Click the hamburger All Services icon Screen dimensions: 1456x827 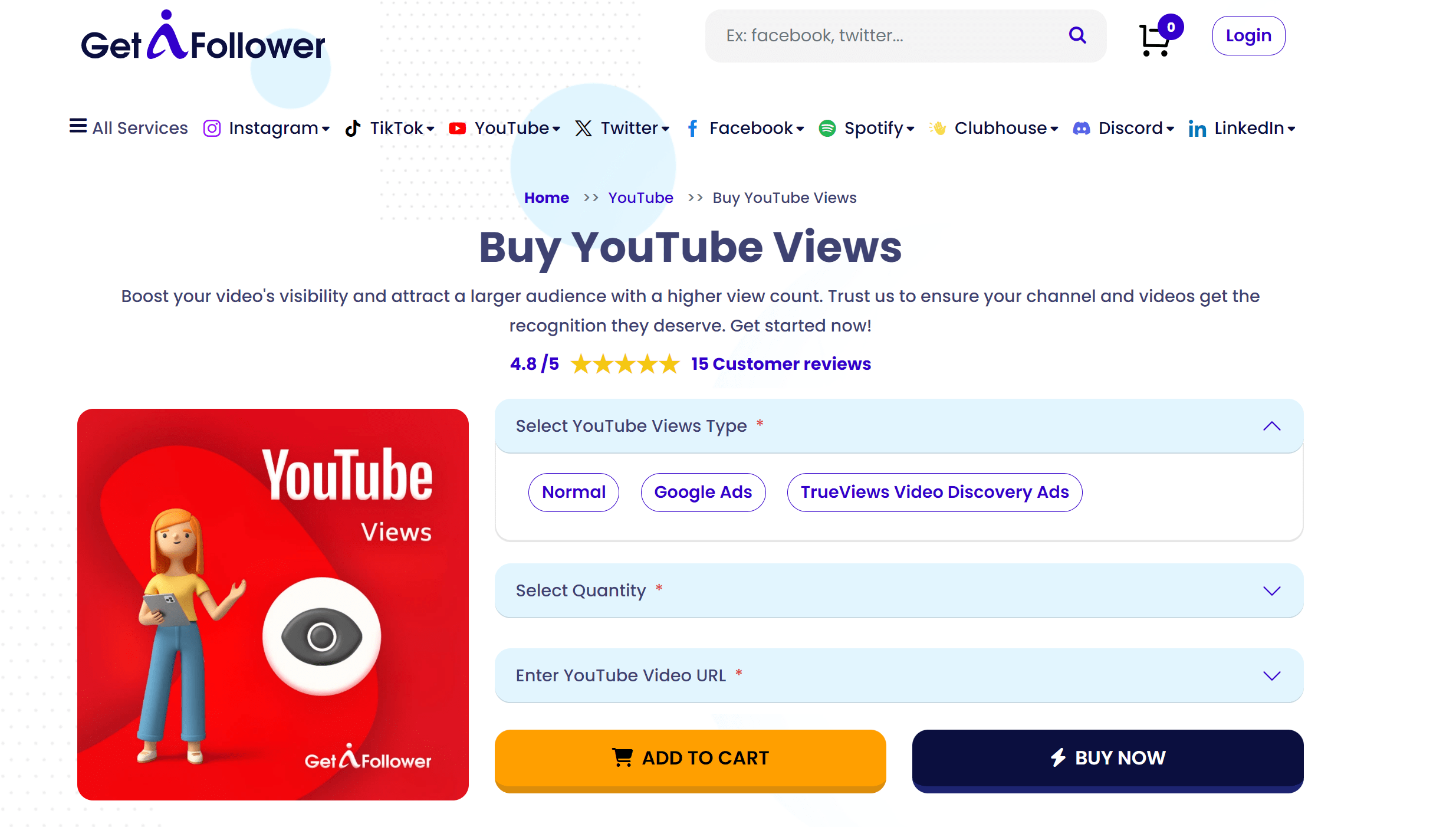point(78,126)
